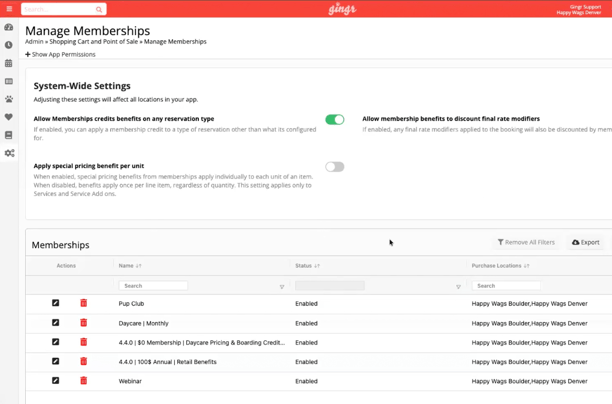Open the admin gears sidebar icon
This screenshot has height=404, width=612.
tap(9, 153)
